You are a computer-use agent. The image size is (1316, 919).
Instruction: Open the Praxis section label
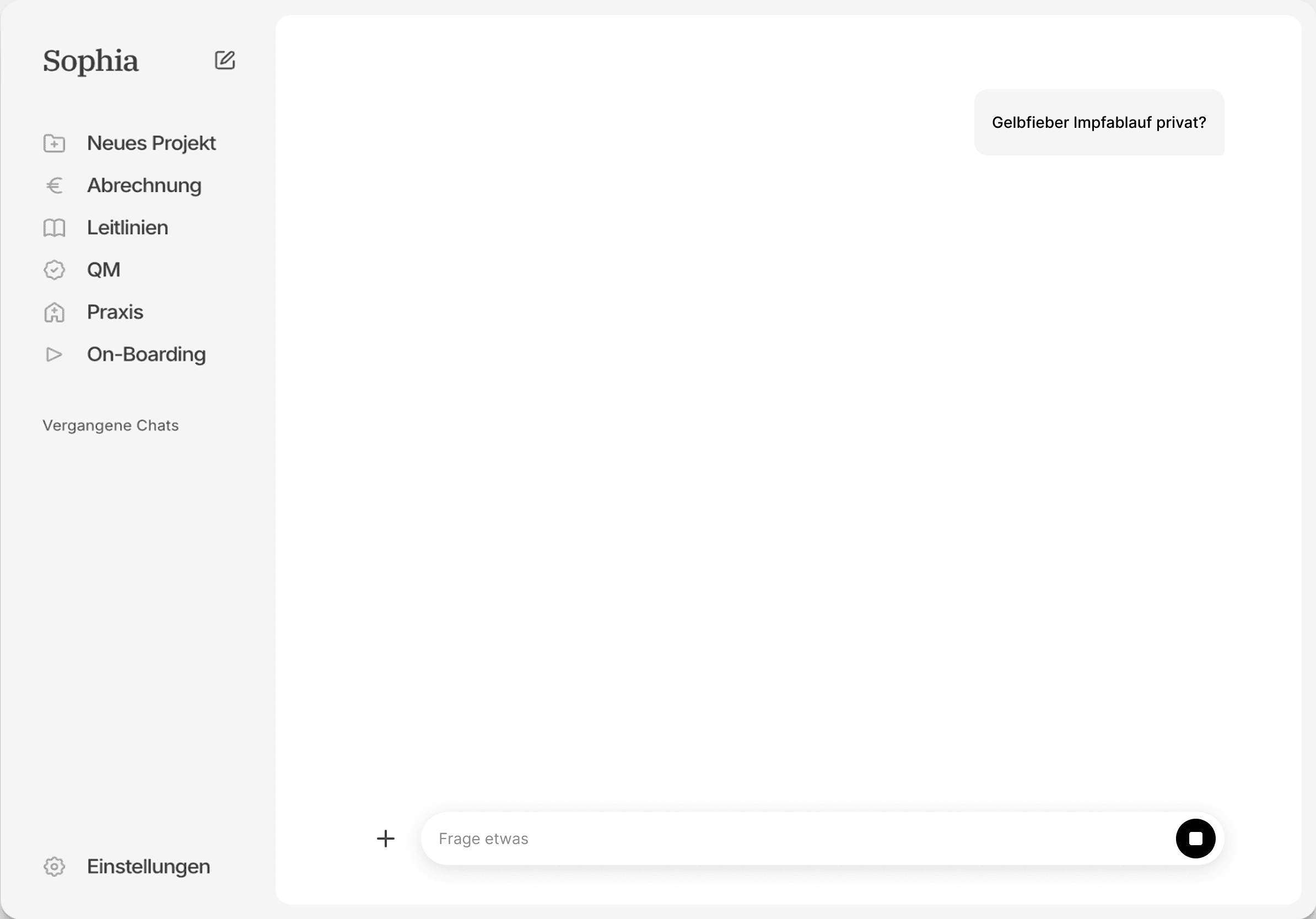click(x=115, y=312)
